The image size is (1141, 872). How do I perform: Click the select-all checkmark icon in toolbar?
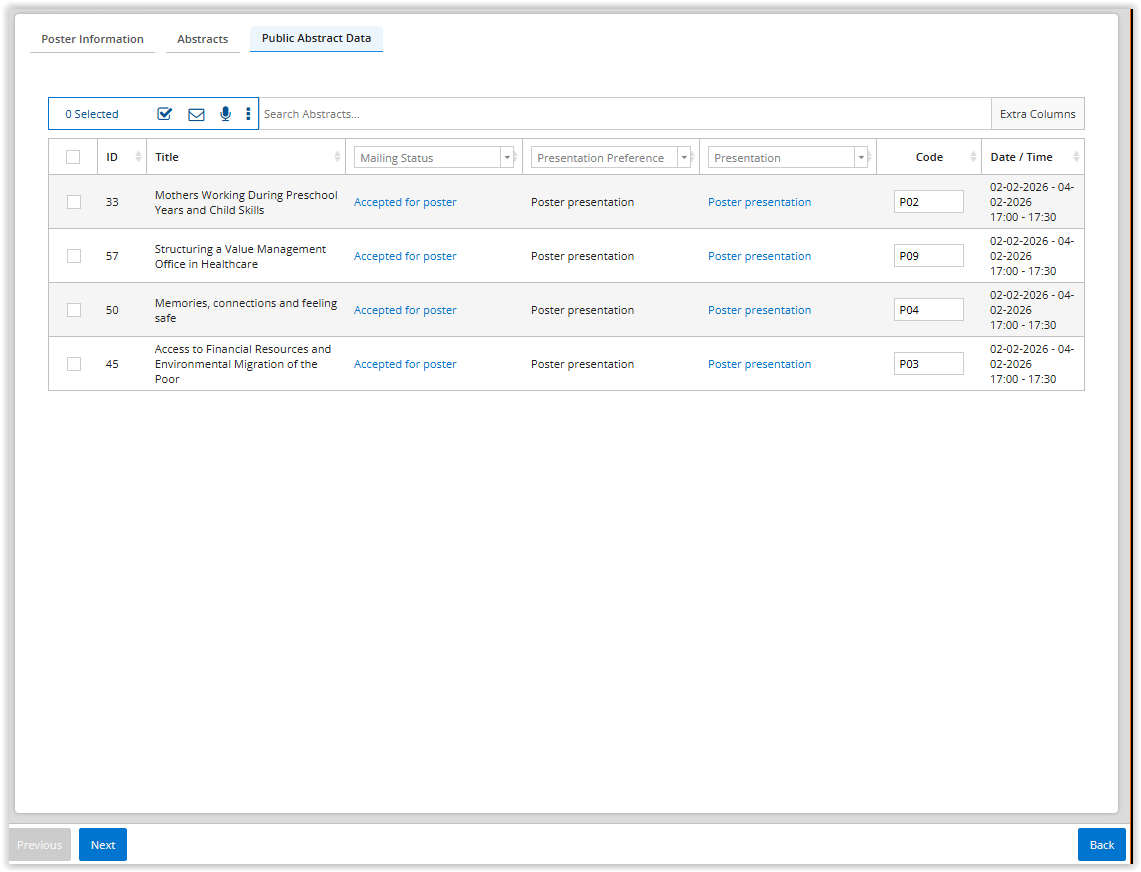pos(165,114)
